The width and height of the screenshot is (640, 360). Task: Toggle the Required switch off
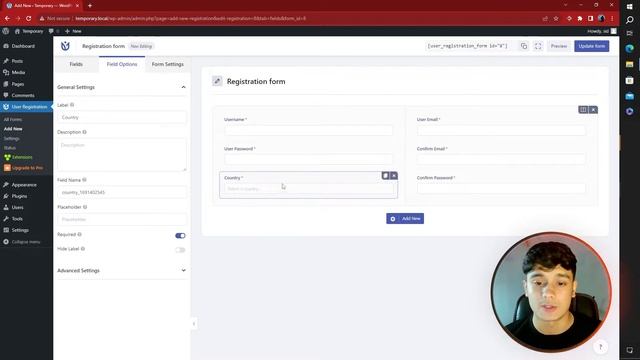point(180,236)
